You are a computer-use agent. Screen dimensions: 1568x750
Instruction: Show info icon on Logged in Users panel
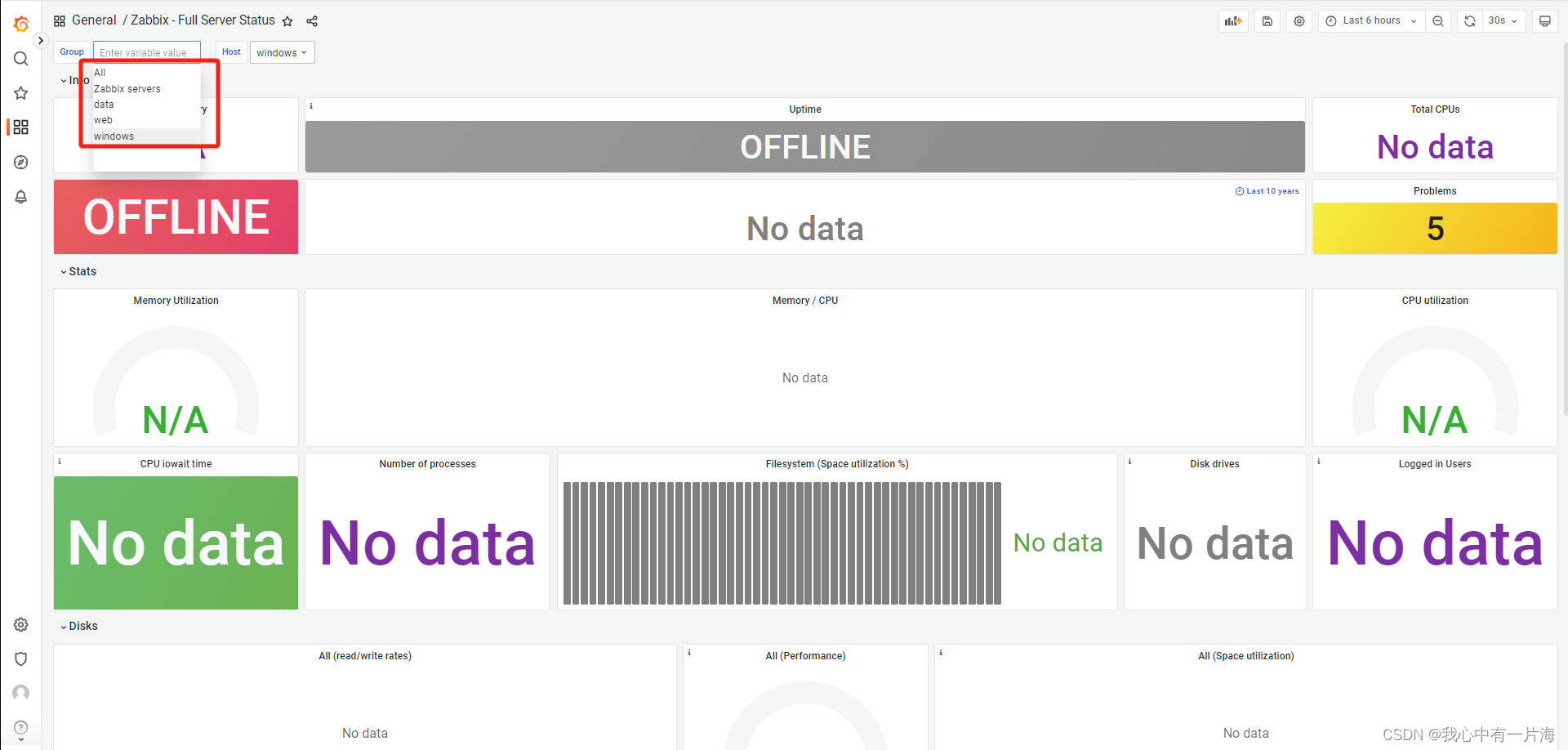[1318, 461]
